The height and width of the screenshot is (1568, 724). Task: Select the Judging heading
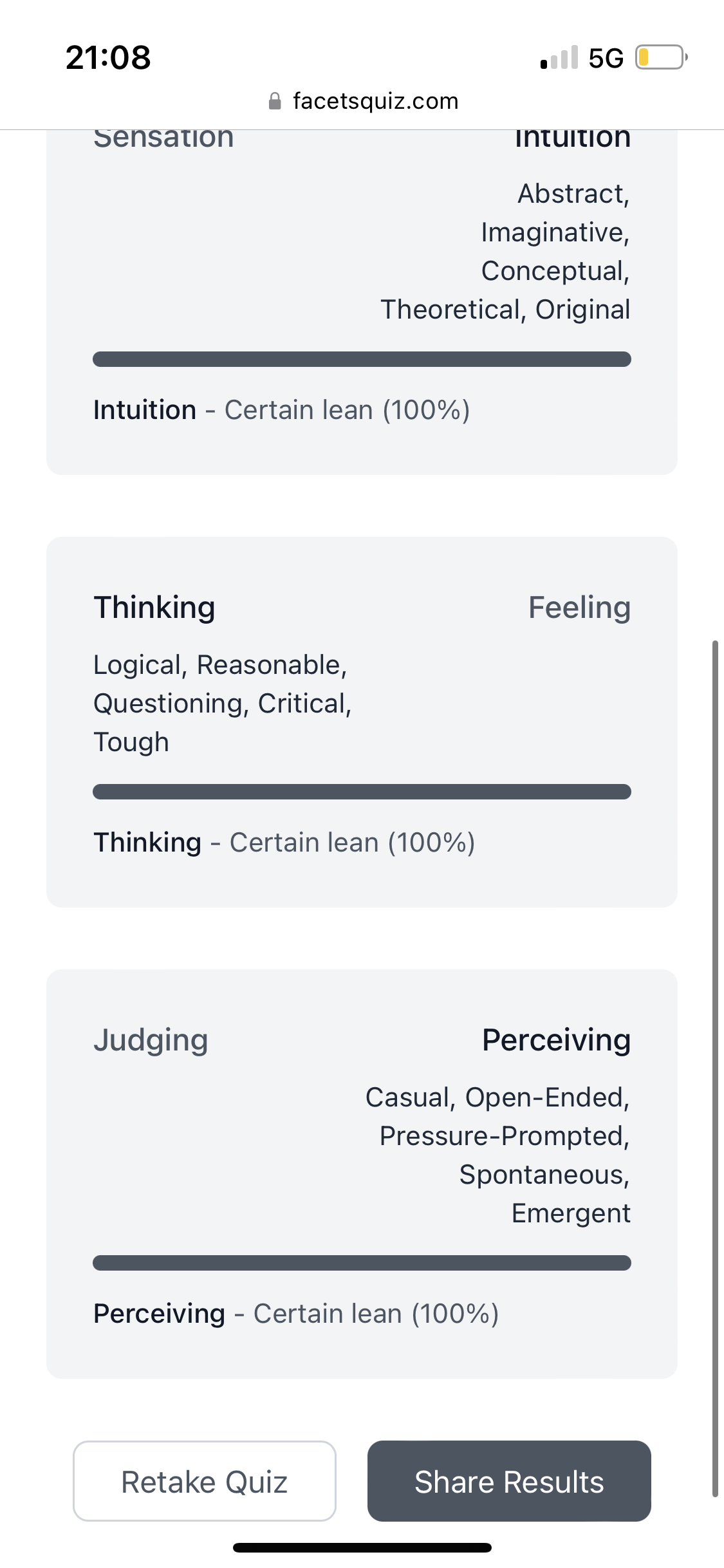point(151,1040)
